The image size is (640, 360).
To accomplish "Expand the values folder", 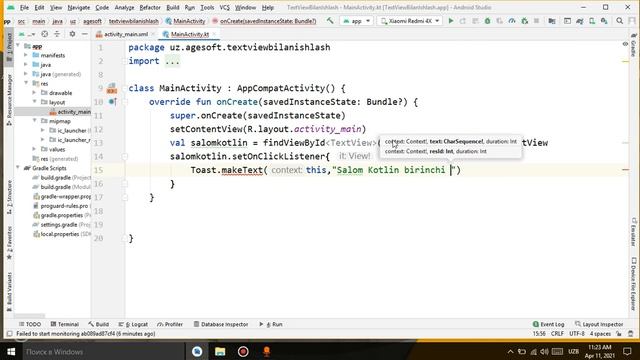I will 34,149.
